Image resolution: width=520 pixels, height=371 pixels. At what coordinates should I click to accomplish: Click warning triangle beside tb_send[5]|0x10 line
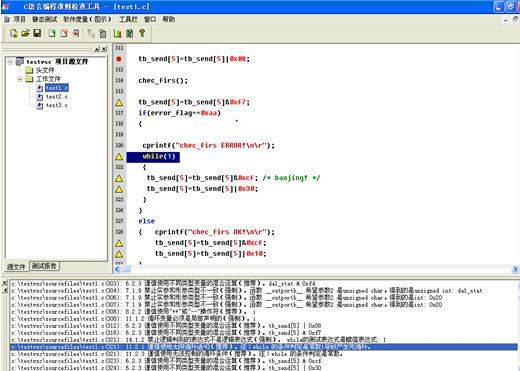(119, 254)
